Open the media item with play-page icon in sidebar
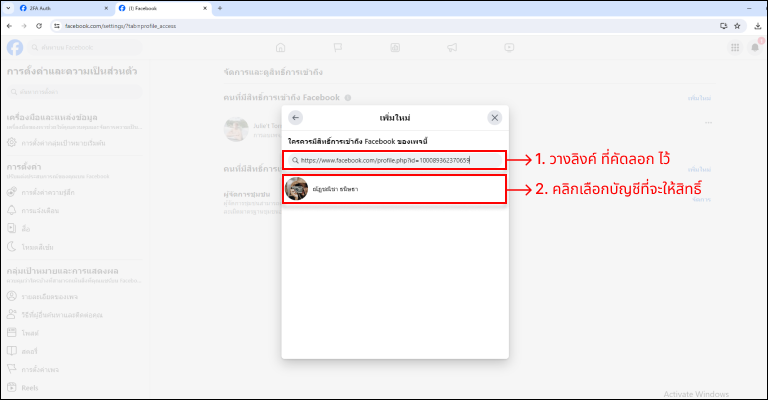This screenshot has height=400, width=768. [75, 229]
